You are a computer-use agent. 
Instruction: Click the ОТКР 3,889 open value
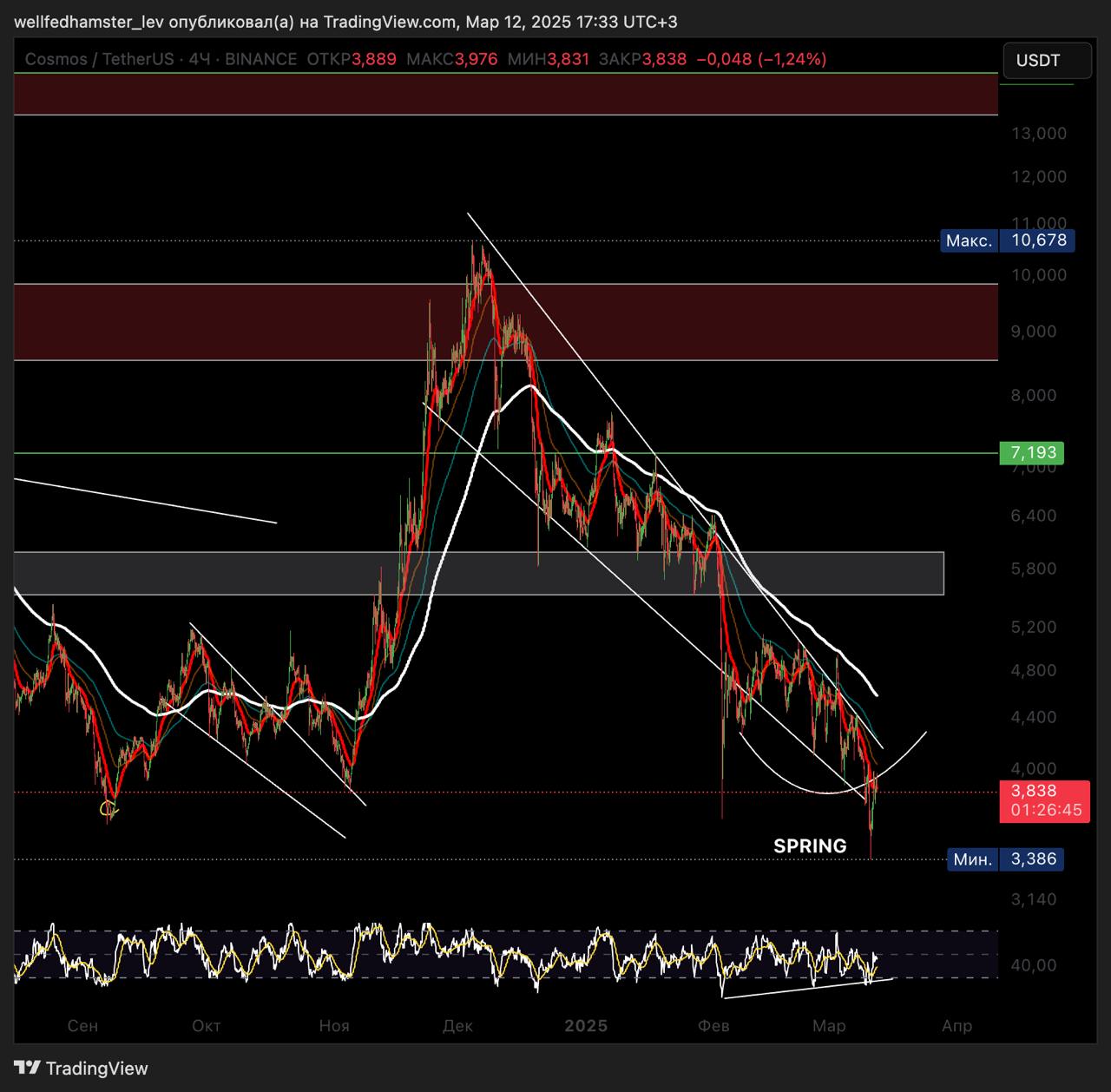pos(352,59)
